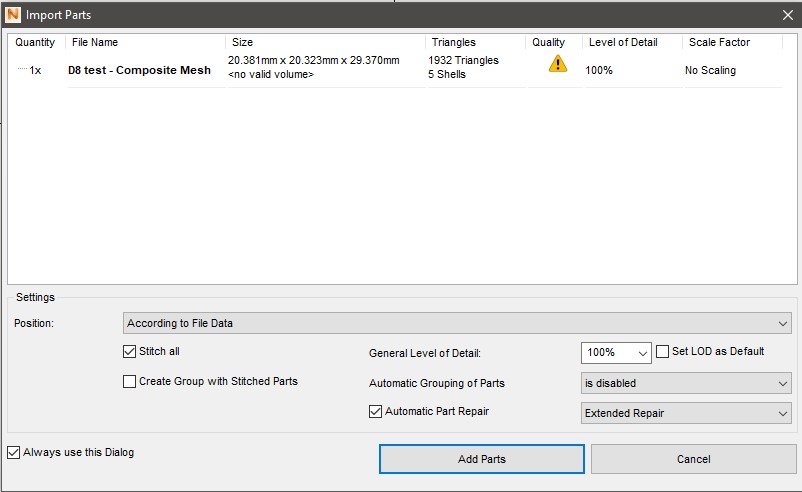Enable Create Group with Stitched Parts

click(x=129, y=381)
